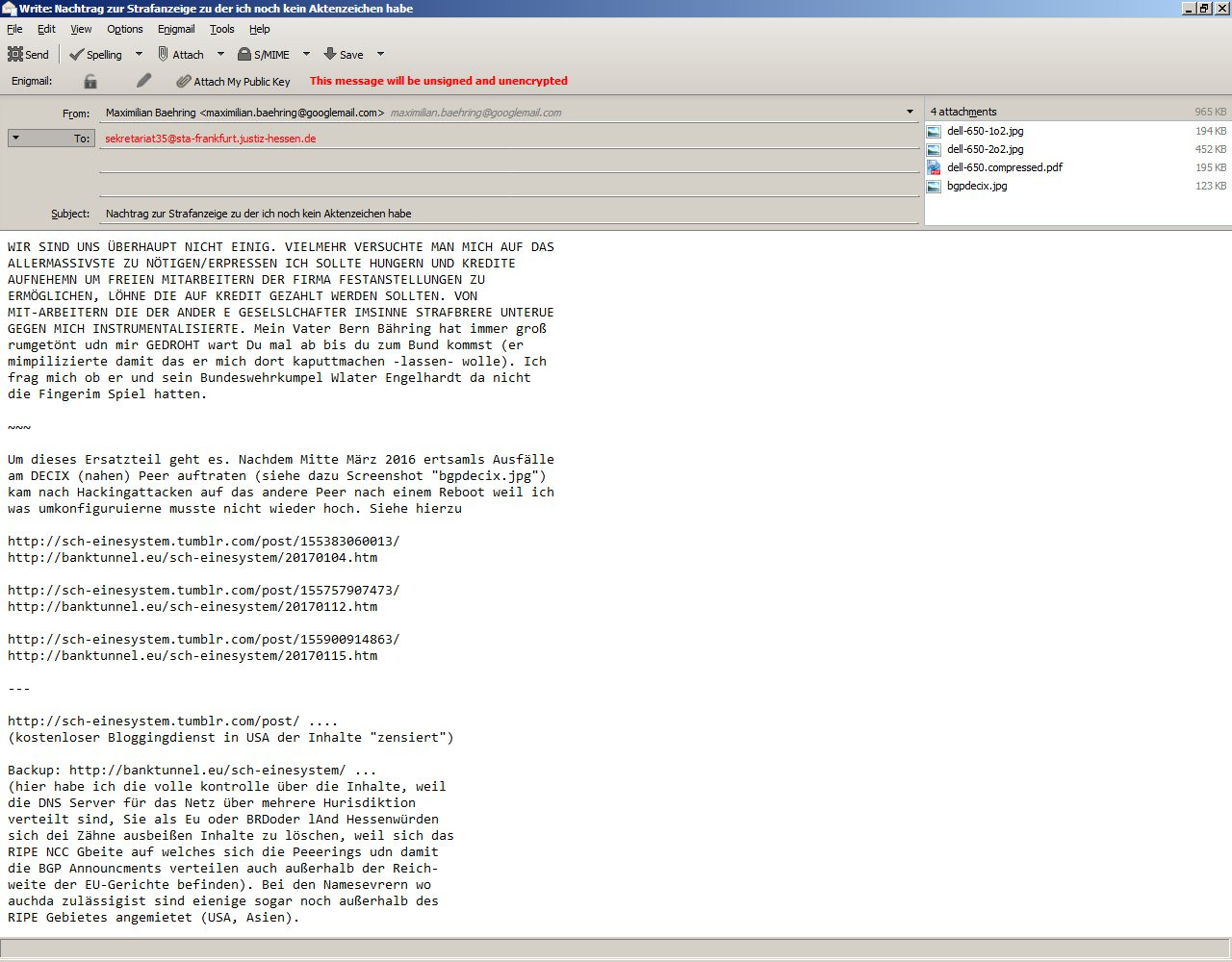The height and width of the screenshot is (962, 1232).
Task: Click the S/MIME lock icon
Action: [244, 55]
